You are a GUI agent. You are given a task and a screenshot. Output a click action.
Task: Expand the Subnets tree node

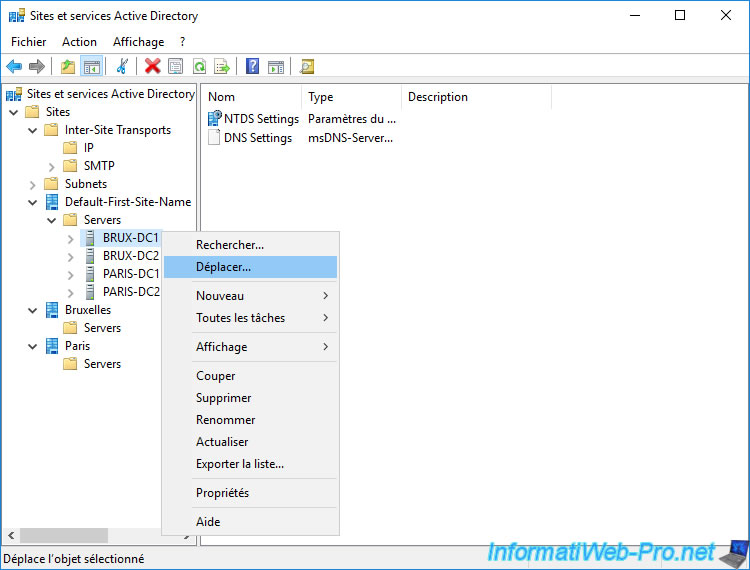33,184
